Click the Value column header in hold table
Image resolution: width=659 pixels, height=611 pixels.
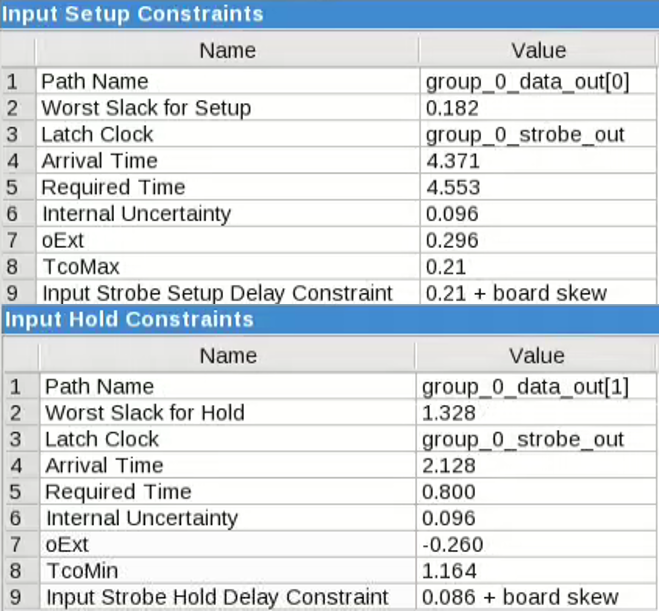pos(538,355)
